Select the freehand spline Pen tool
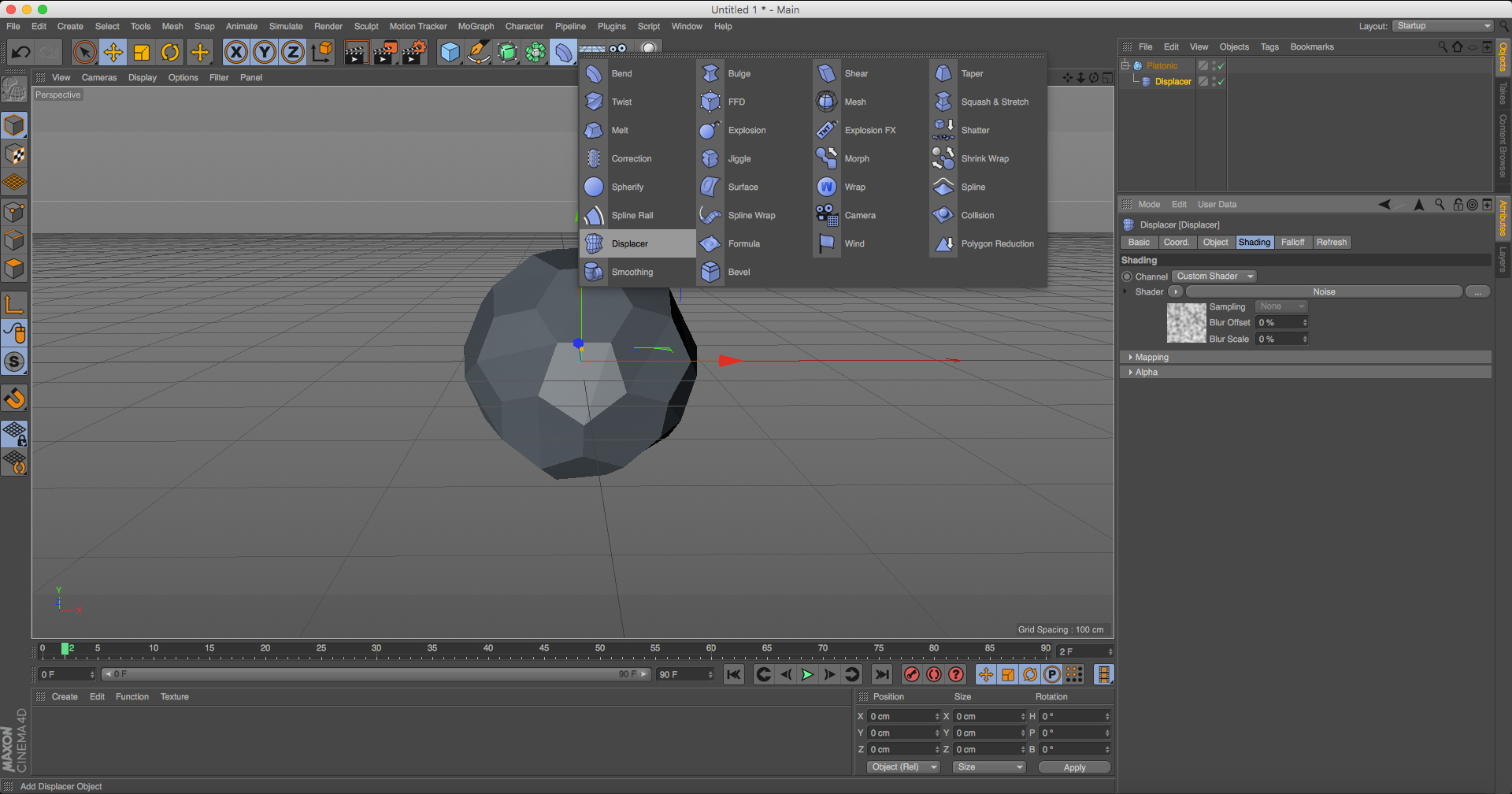The width and height of the screenshot is (1512, 794). click(479, 52)
